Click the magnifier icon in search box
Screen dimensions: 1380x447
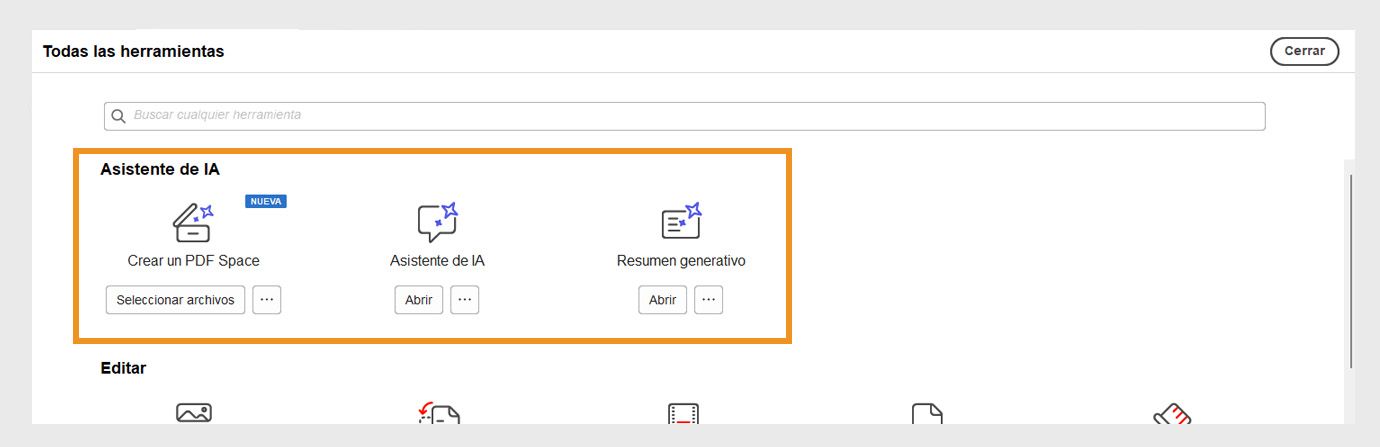119,116
